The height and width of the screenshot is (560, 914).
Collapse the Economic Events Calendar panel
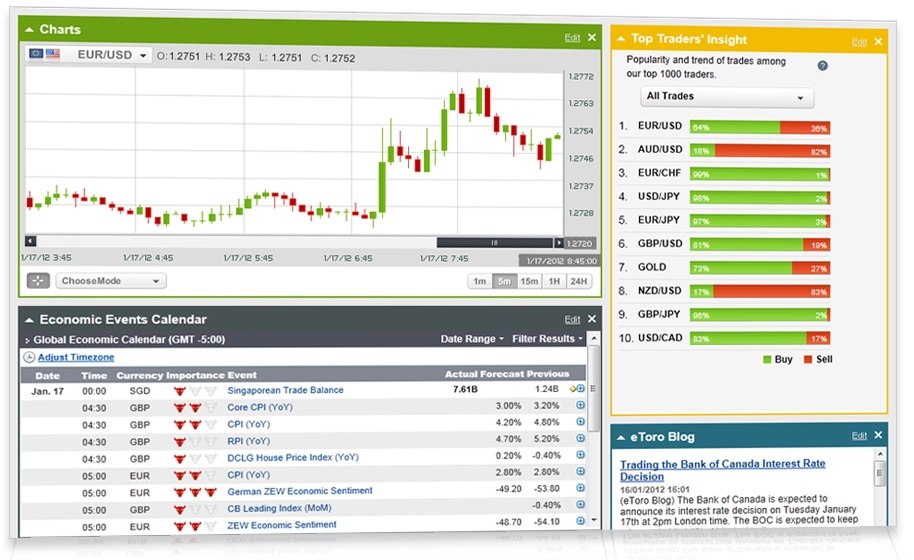29,320
